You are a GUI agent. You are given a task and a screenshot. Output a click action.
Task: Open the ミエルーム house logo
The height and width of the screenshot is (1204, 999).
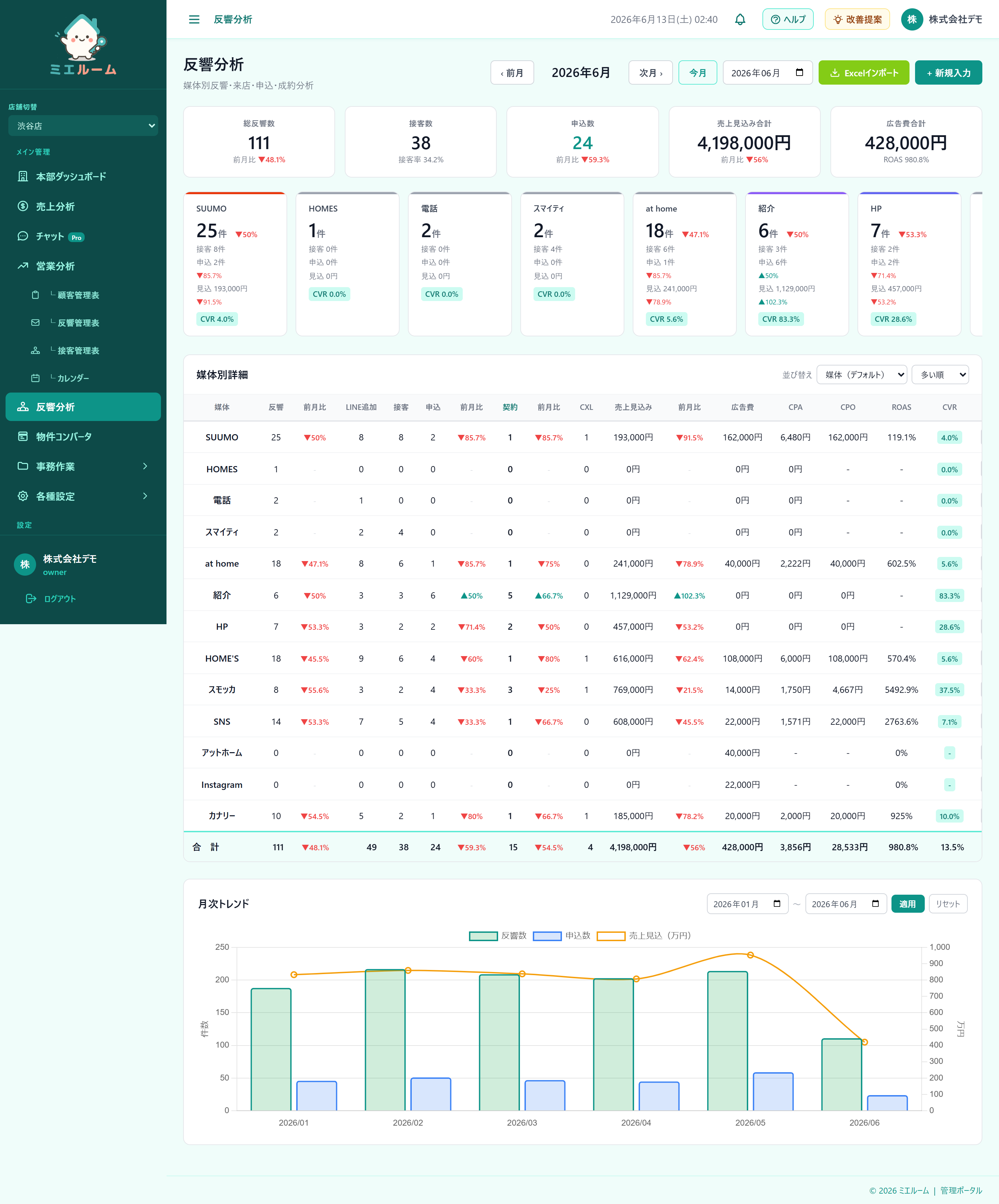point(83,45)
